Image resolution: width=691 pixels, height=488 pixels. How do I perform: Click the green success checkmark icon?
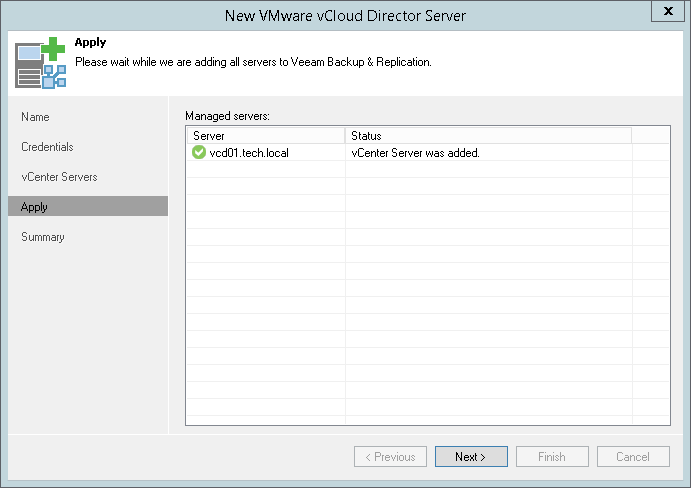pos(198,152)
